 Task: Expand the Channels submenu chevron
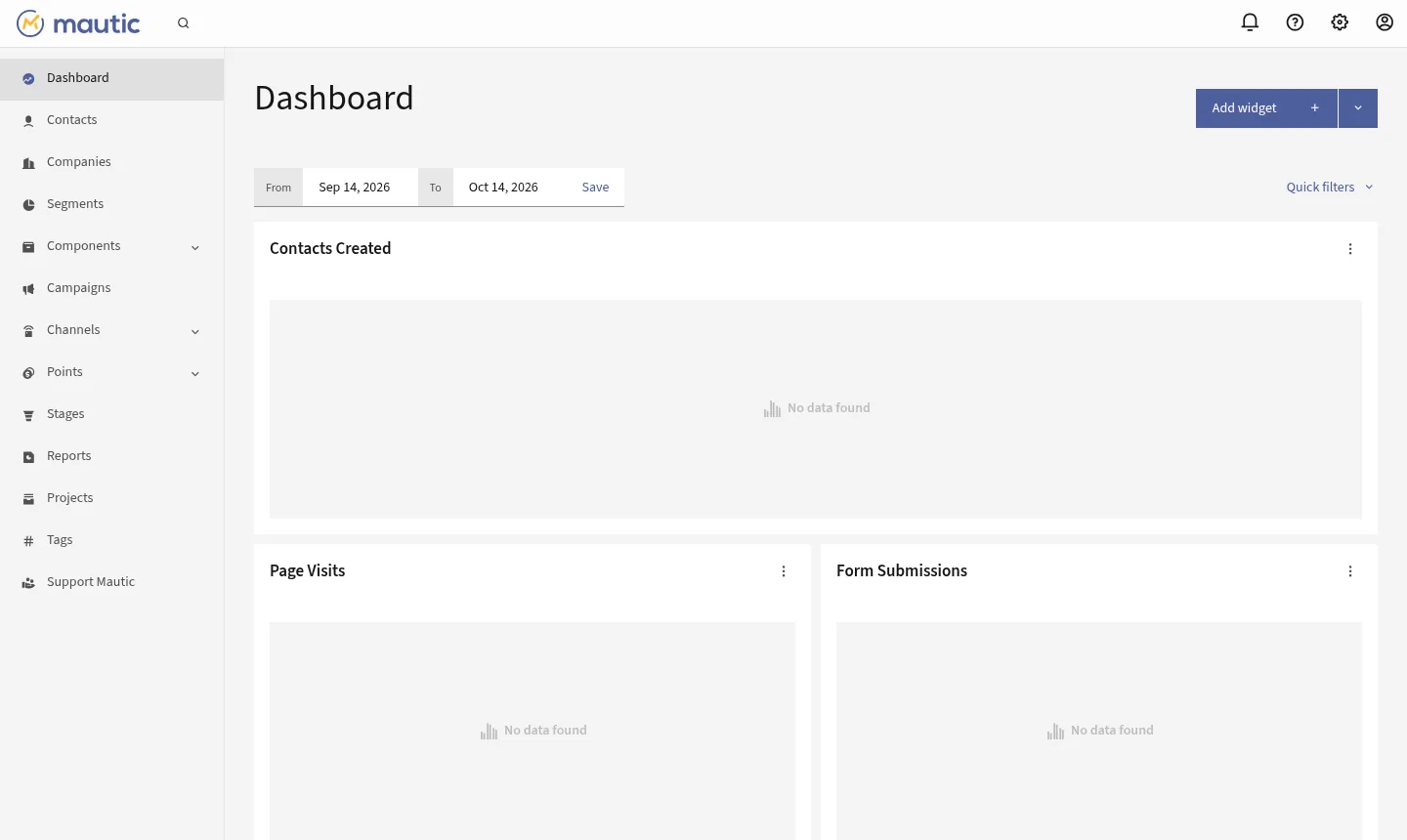coord(195,331)
